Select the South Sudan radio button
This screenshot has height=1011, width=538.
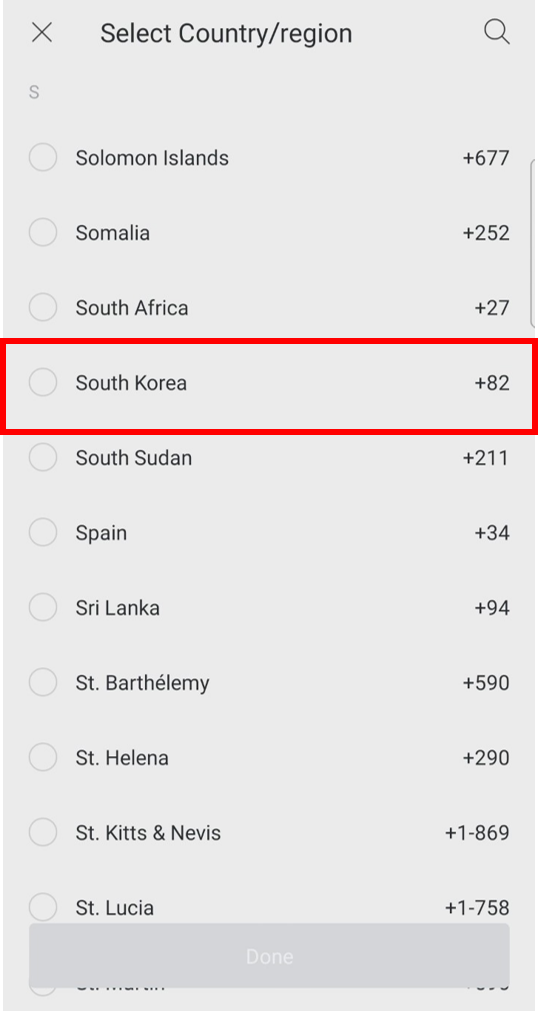[43, 458]
